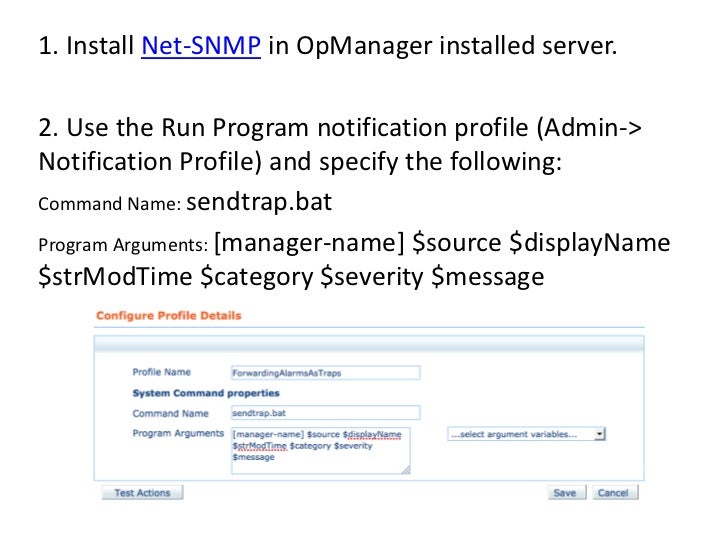Cancel the profile configuration

[615, 493]
